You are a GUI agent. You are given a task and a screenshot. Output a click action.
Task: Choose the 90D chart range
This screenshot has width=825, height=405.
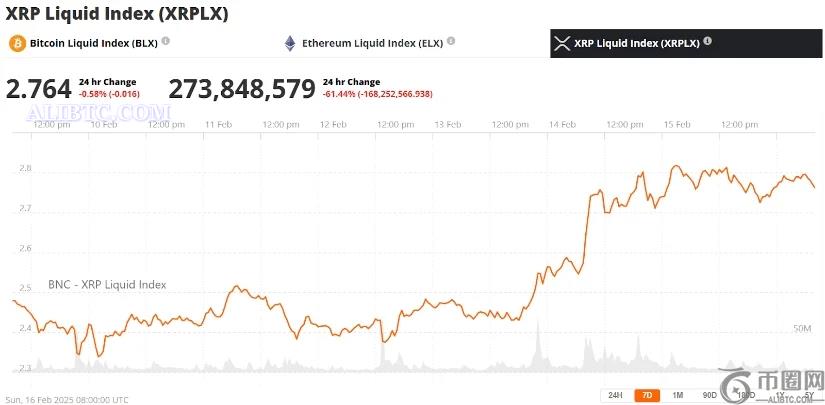point(709,395)
